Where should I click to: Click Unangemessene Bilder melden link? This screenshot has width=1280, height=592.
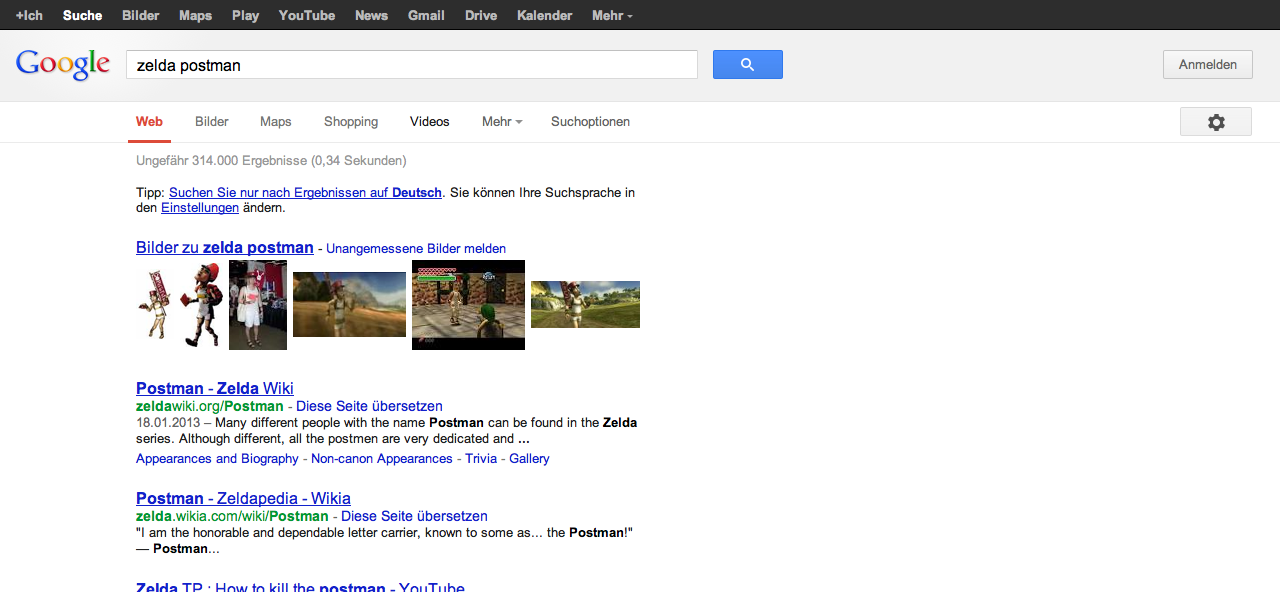[x=416, y=248]
